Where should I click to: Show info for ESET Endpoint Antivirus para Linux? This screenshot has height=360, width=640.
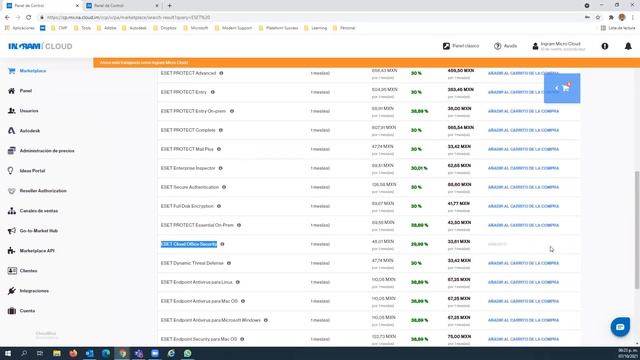(238, 282)
